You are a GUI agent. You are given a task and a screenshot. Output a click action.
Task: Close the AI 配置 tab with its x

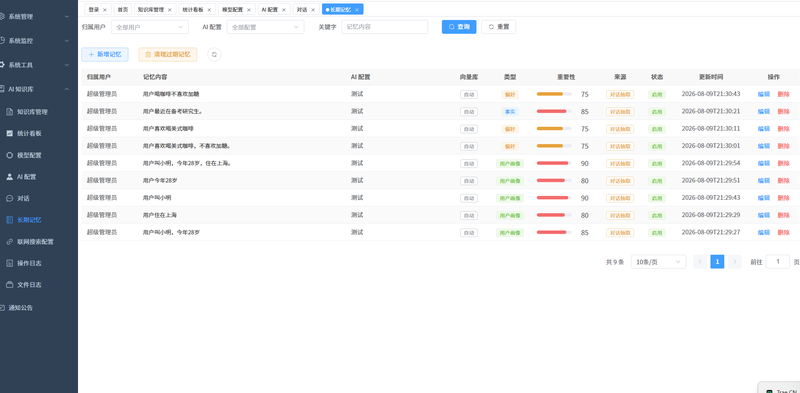click(x=284, y=10)
